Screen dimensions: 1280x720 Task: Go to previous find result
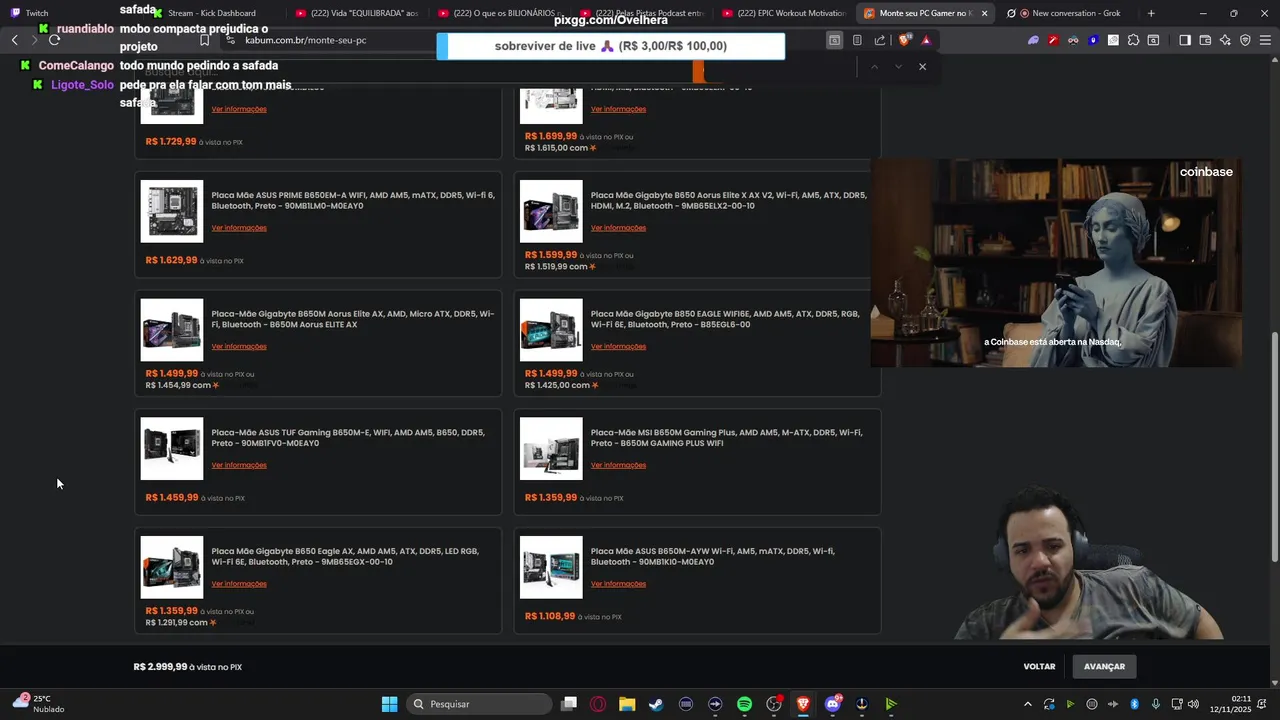tap(874, 66)
